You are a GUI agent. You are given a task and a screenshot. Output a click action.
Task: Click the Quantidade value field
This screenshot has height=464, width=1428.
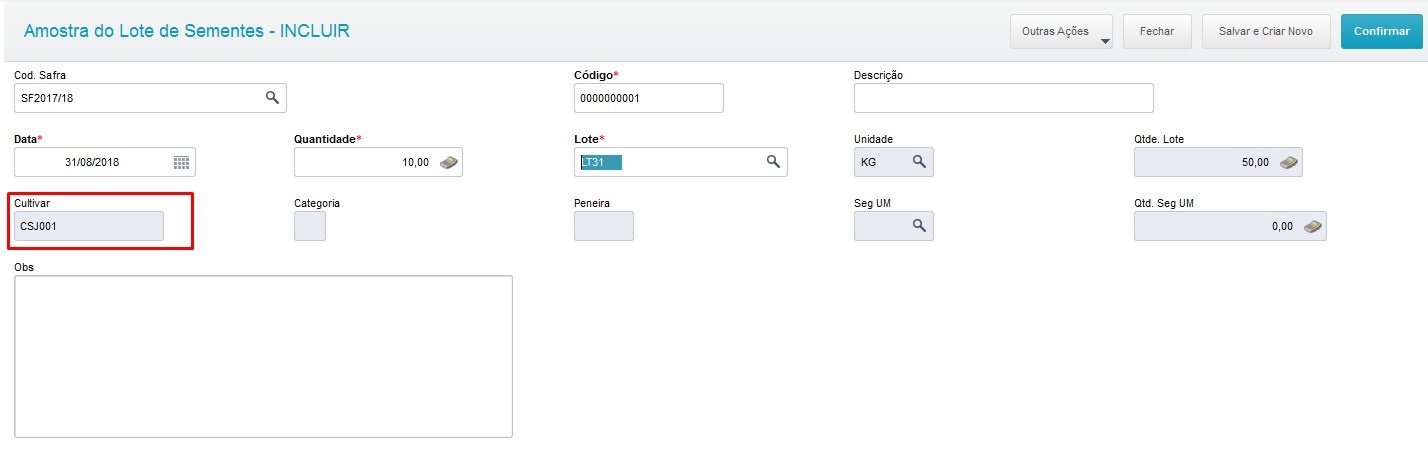tap(365, 162)
